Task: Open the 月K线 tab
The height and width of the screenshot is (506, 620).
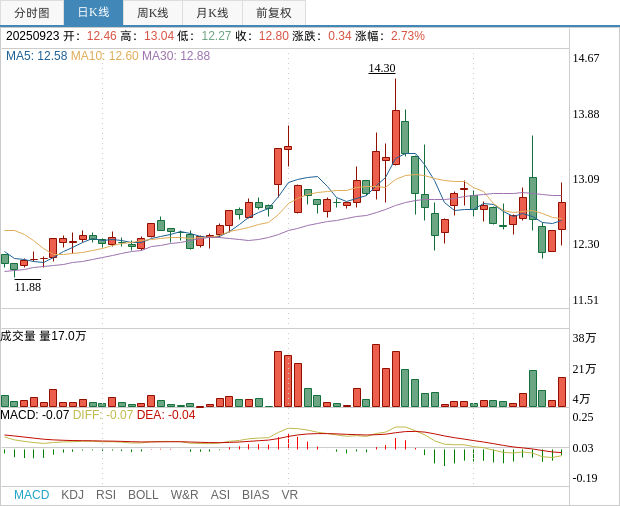Action: tap(212, 13)
